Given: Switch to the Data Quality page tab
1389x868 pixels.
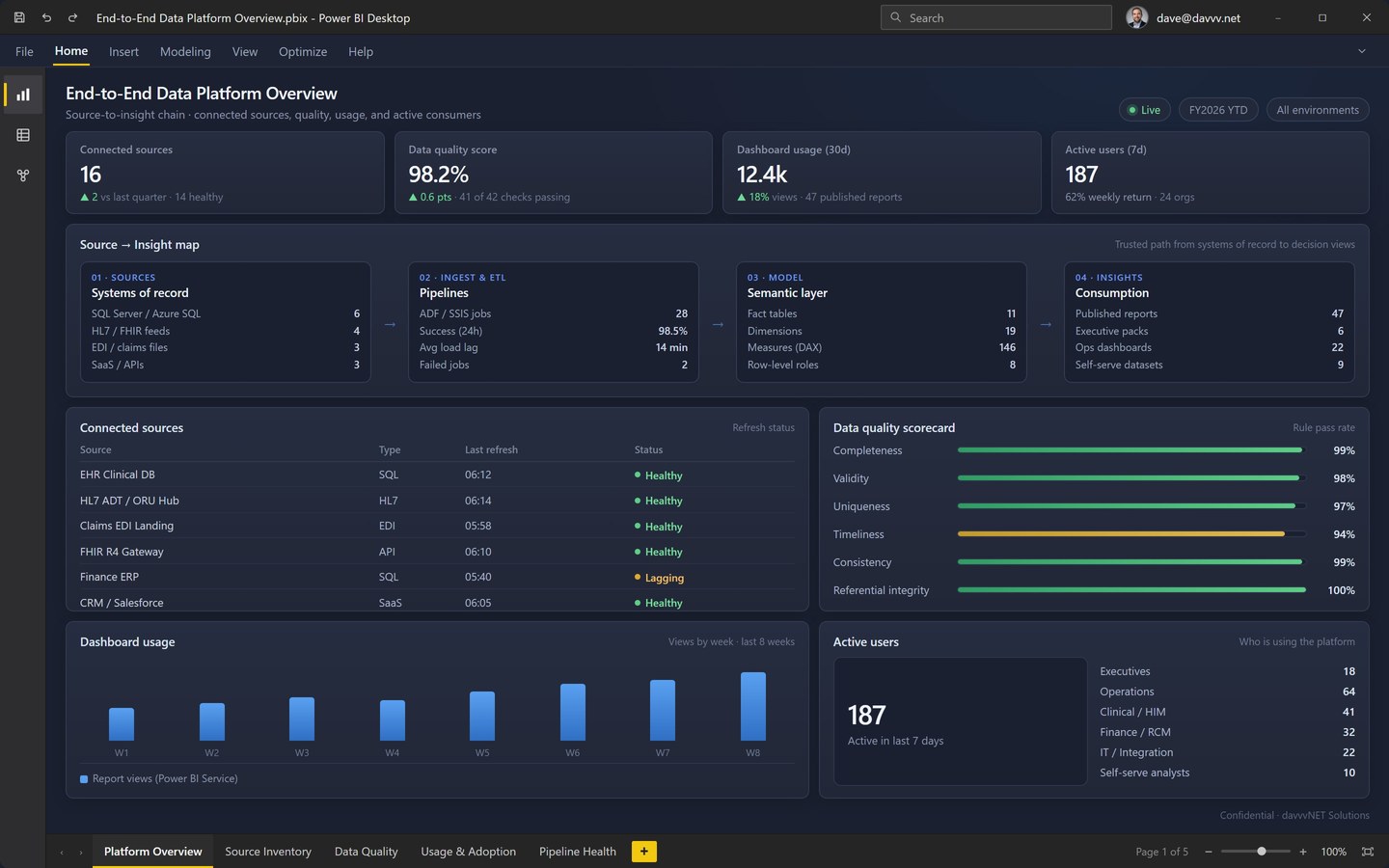Looking at the screenshot, I should pos(366,852).
